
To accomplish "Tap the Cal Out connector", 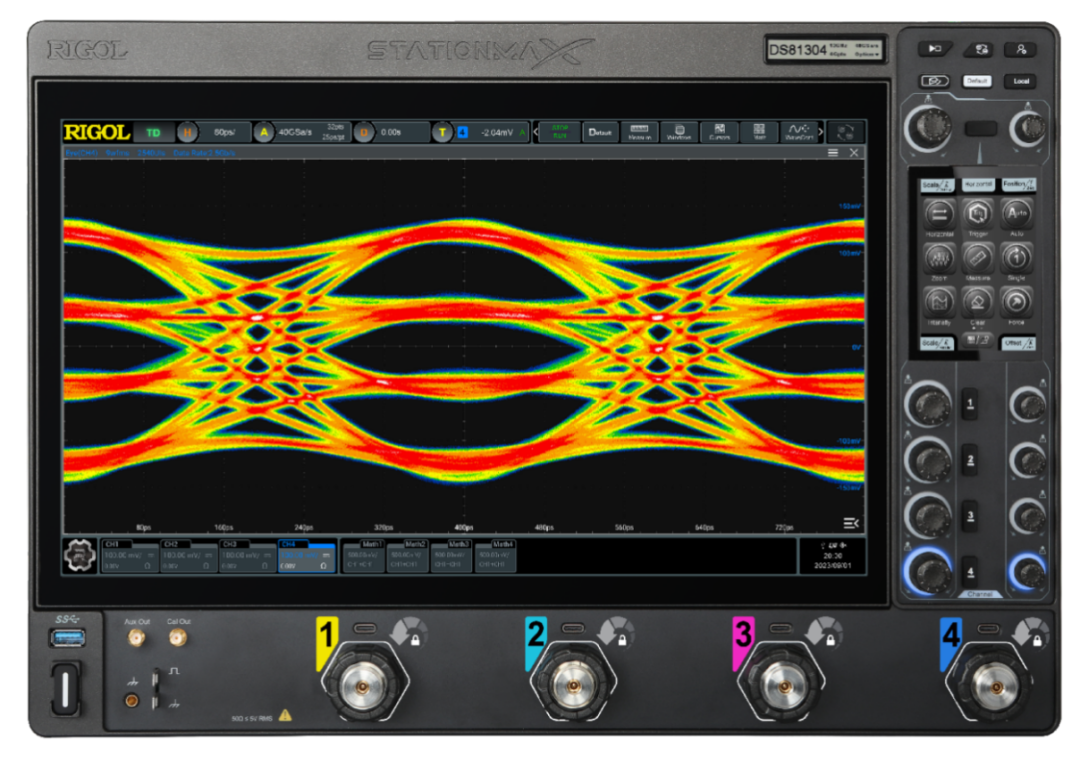I will coord(178,640).
